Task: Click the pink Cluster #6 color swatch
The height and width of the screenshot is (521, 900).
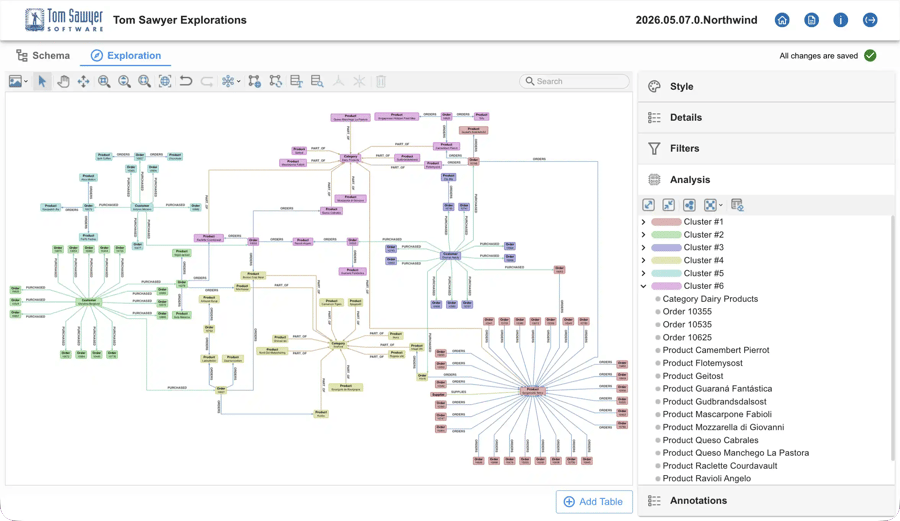Action: pos(666,286)
